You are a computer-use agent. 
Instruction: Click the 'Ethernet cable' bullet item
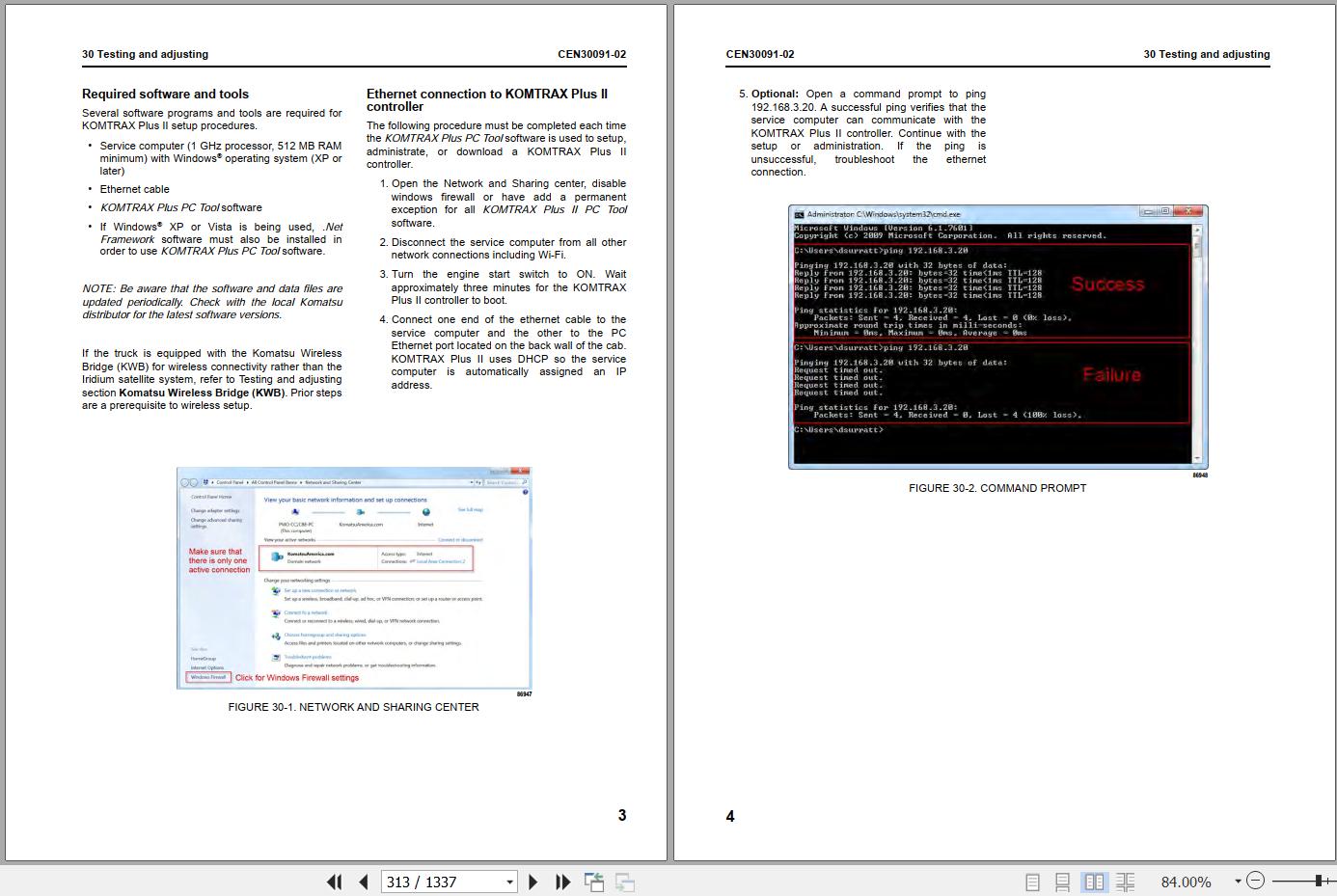click(134, 189)
